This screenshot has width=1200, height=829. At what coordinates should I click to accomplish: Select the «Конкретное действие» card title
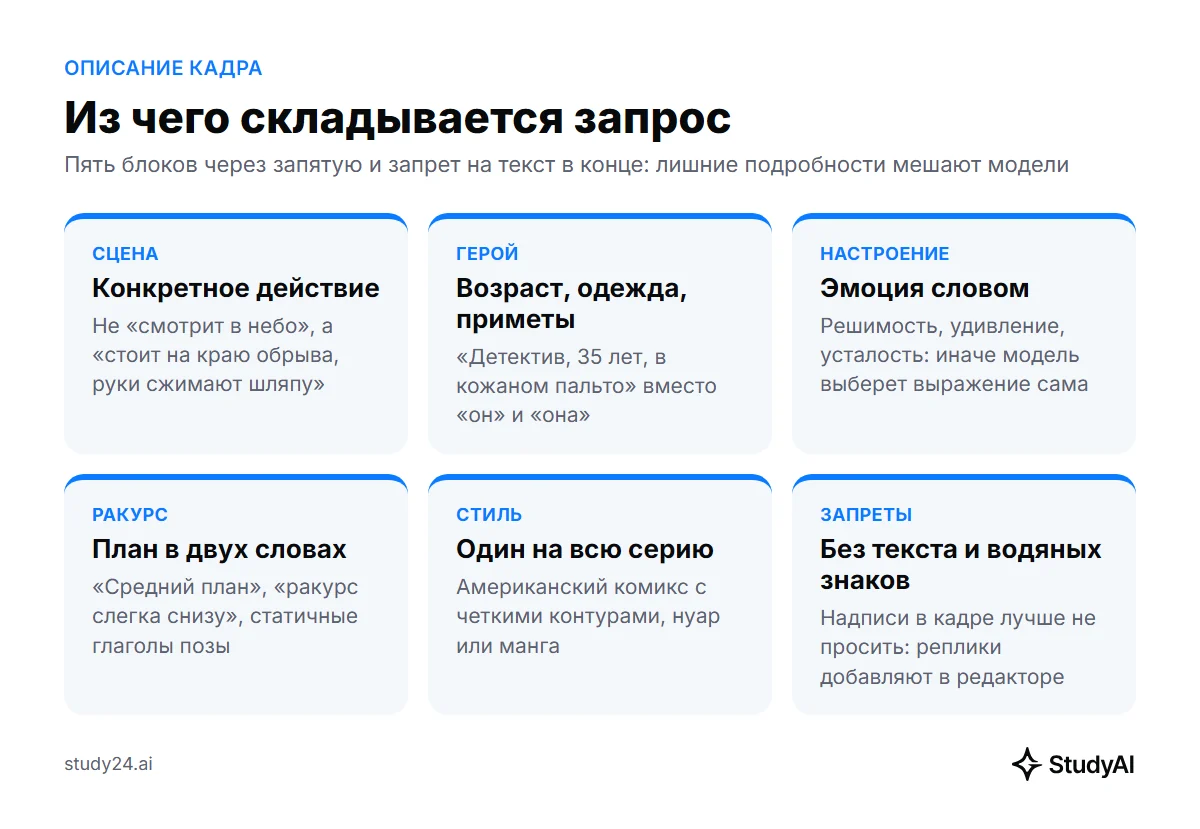[236, 288]
